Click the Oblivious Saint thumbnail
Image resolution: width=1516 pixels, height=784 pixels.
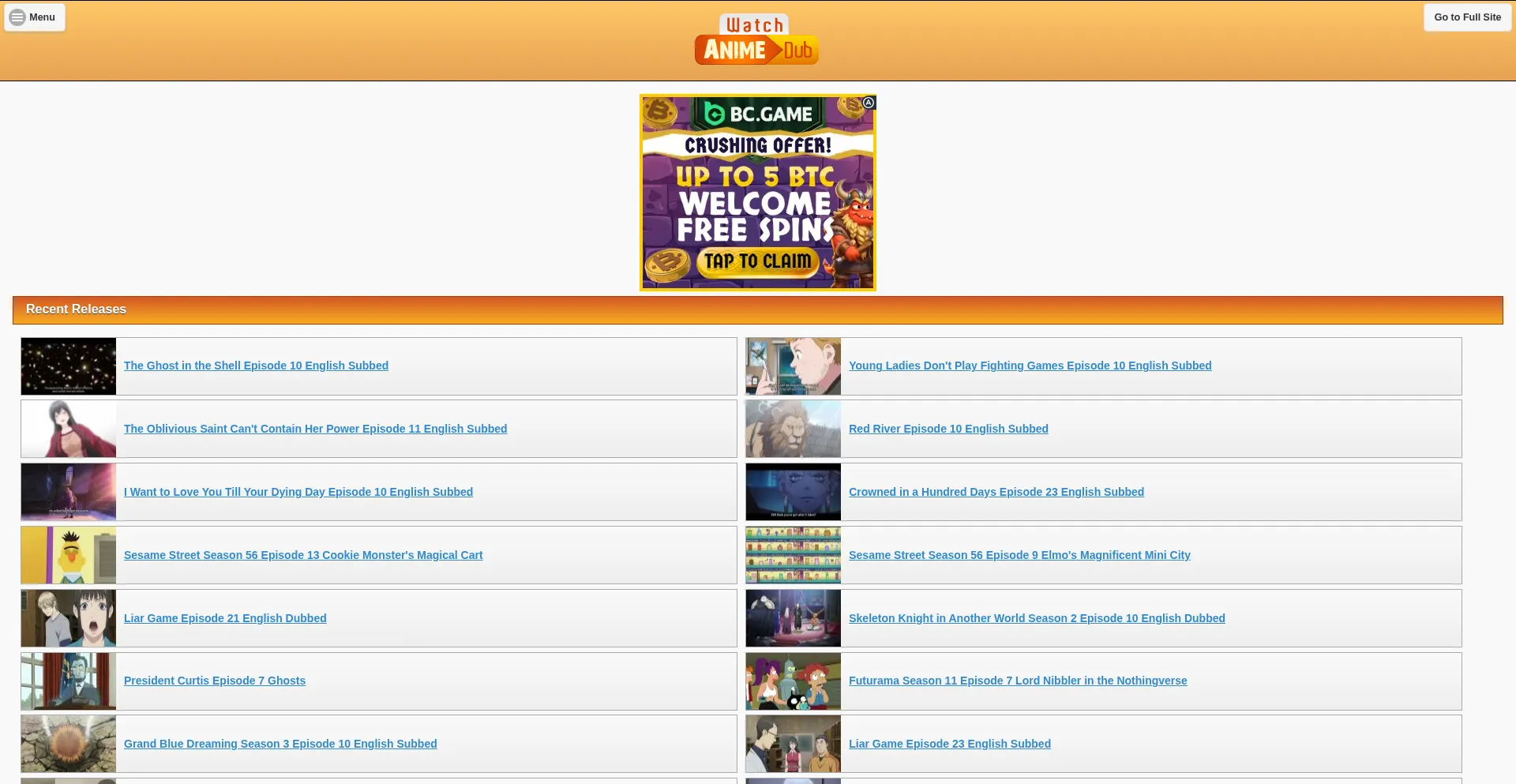coord(69,429)
